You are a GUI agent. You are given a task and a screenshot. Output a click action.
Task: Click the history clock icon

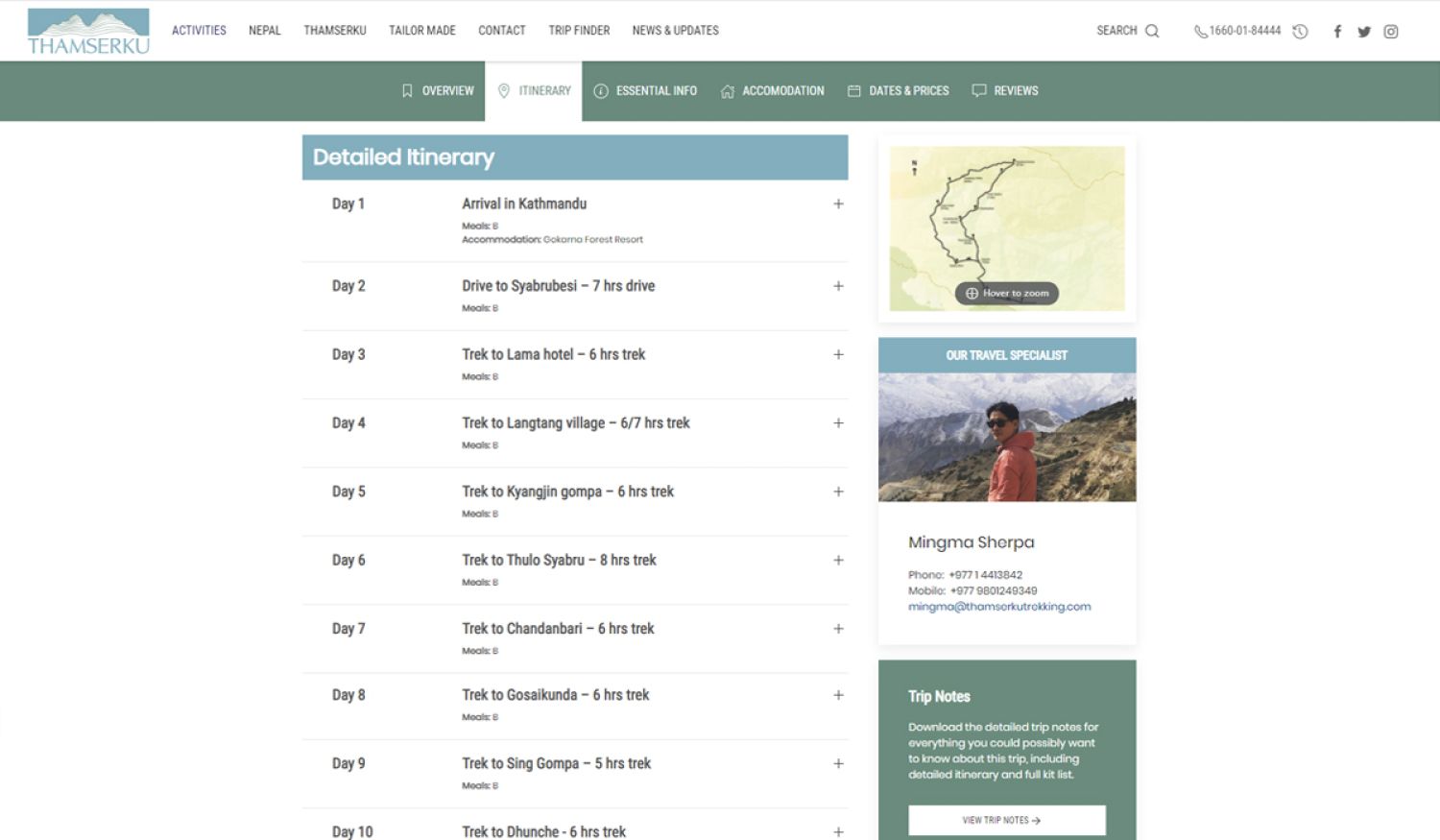(x=1300, y=32)
